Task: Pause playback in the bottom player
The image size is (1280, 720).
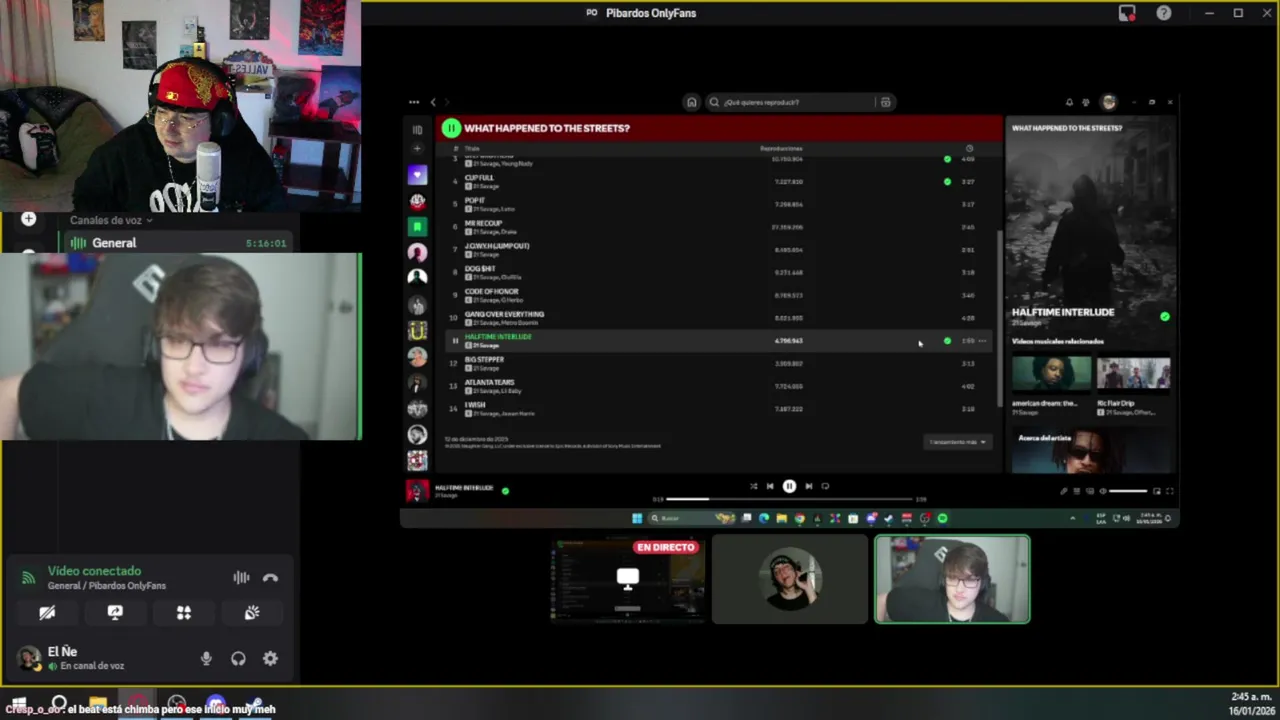Action: pos(789,486)
